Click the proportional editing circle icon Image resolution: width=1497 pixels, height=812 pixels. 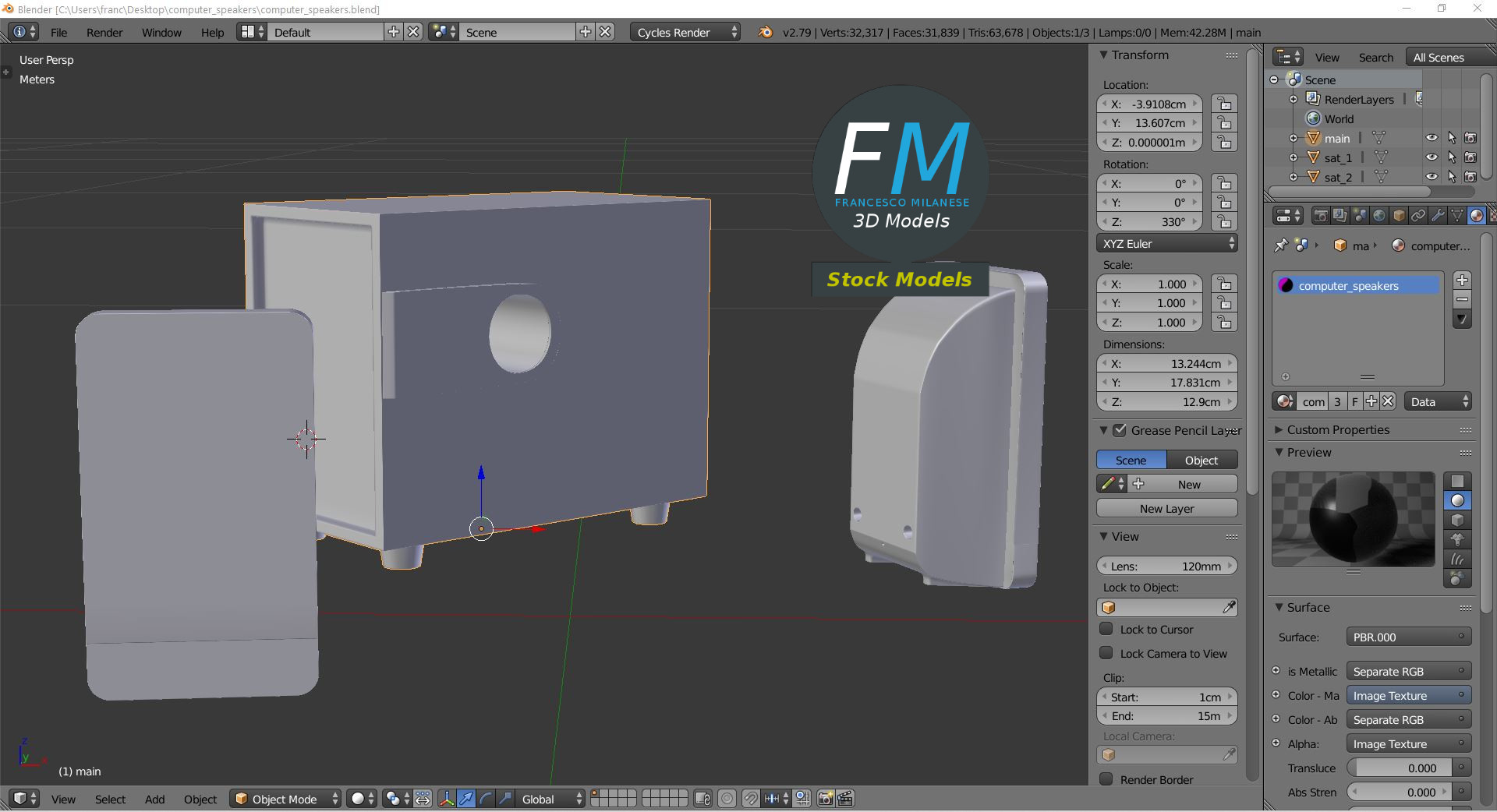point(727,799)
